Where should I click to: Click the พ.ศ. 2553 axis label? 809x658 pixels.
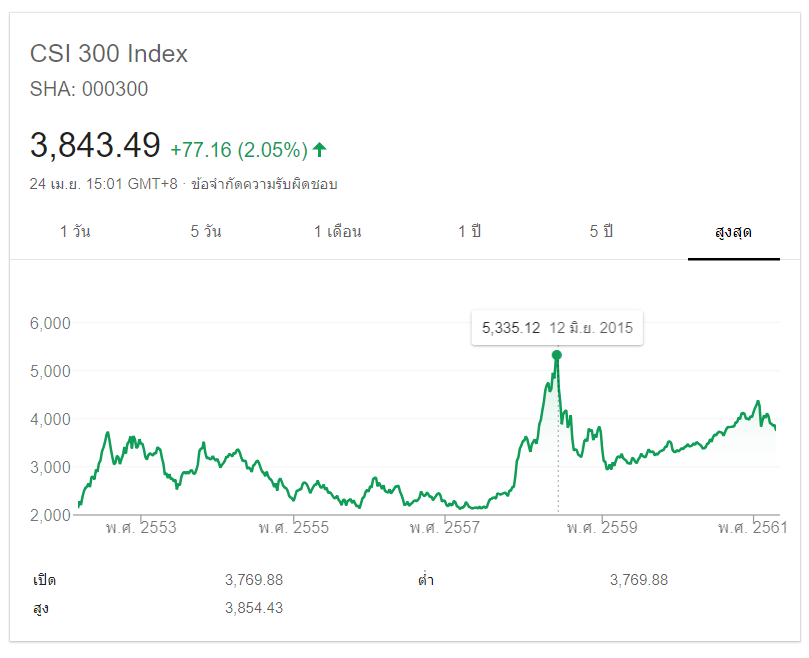[x=141, y=527]
